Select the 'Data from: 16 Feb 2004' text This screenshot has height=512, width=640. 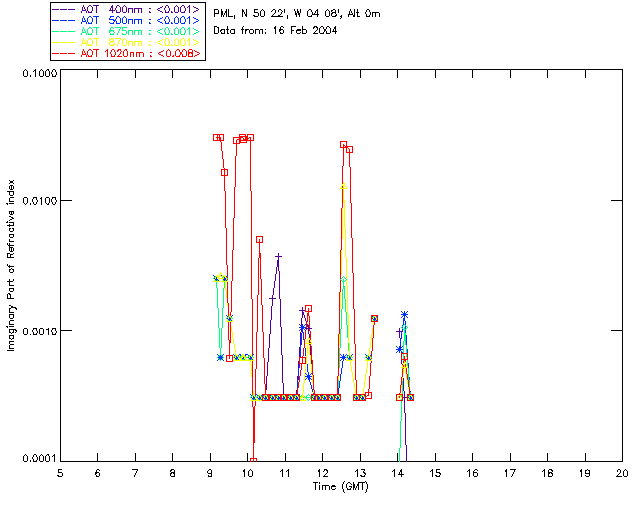pos(275,30)
